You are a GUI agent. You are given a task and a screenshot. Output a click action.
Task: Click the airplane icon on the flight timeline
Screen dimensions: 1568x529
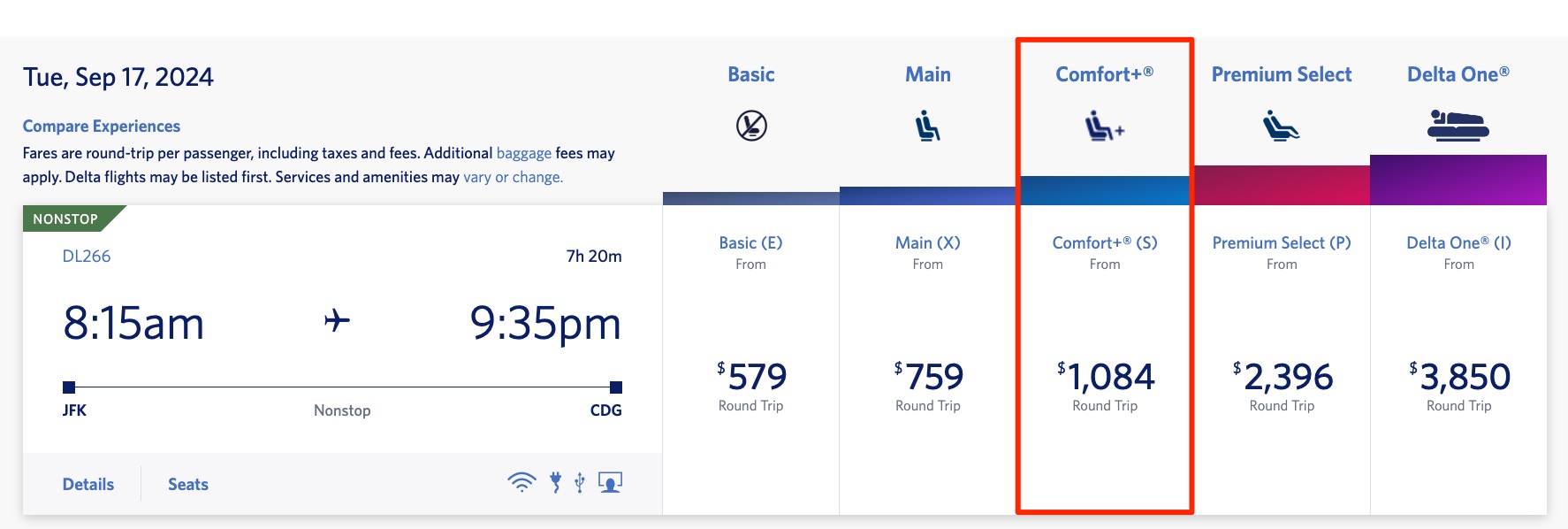point(340,321)
